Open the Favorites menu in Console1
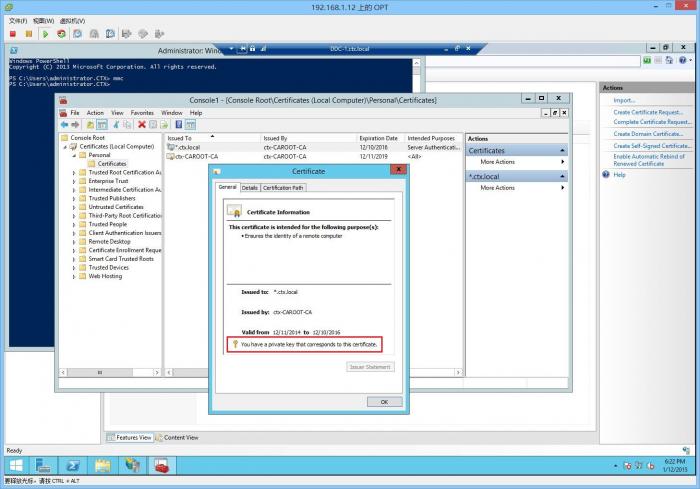This screenshot has width=700, height=489. pyautogui.click(x=142, y=113)
